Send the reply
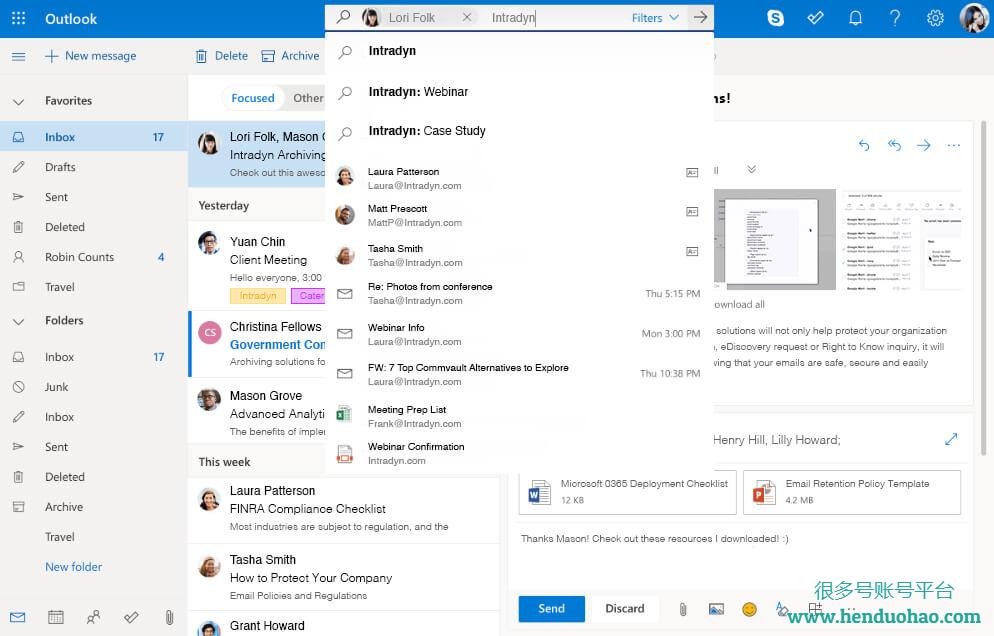The image size is (994, 636). 552,609
